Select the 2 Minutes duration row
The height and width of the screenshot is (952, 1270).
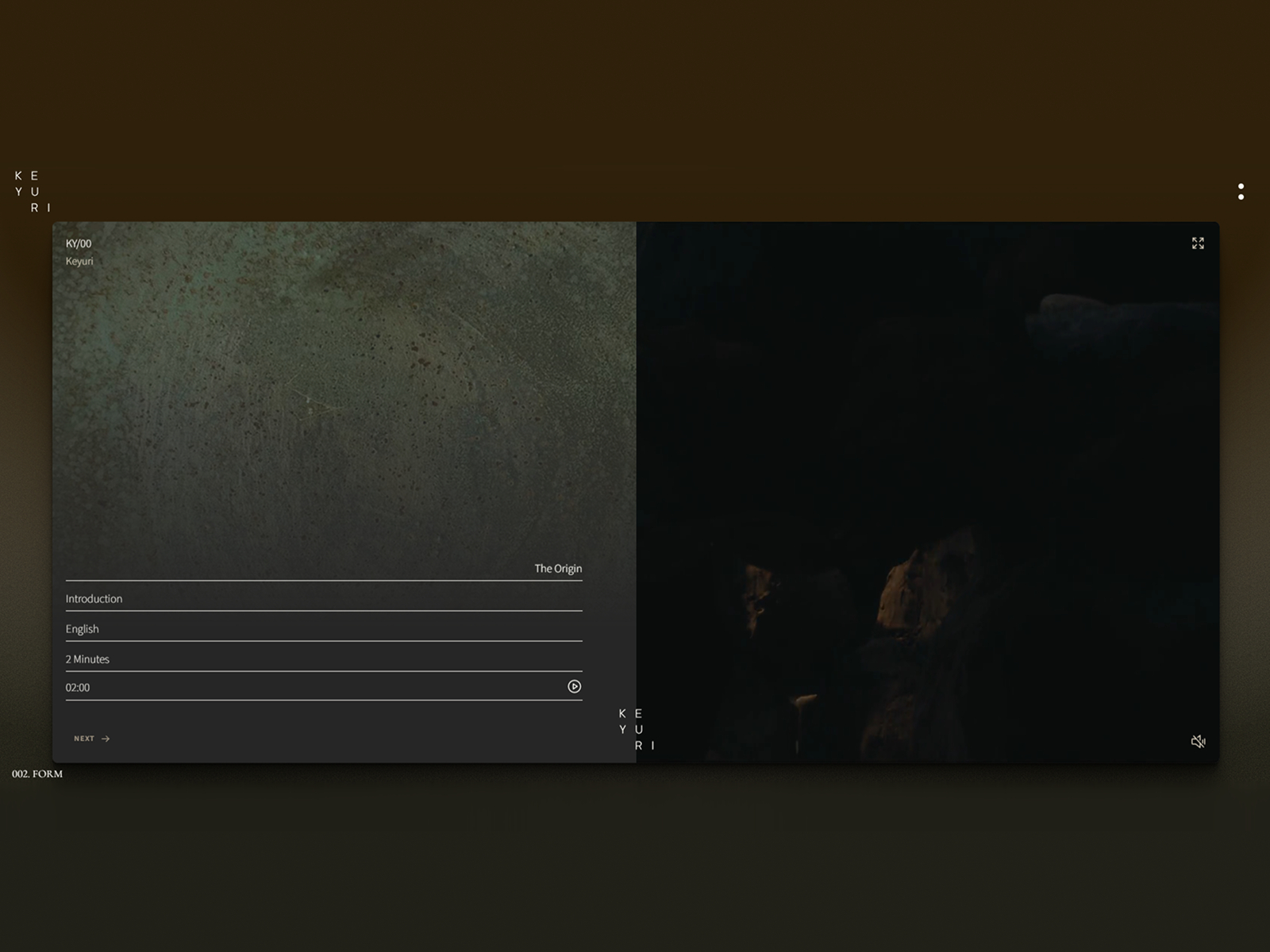pos(324,658)
